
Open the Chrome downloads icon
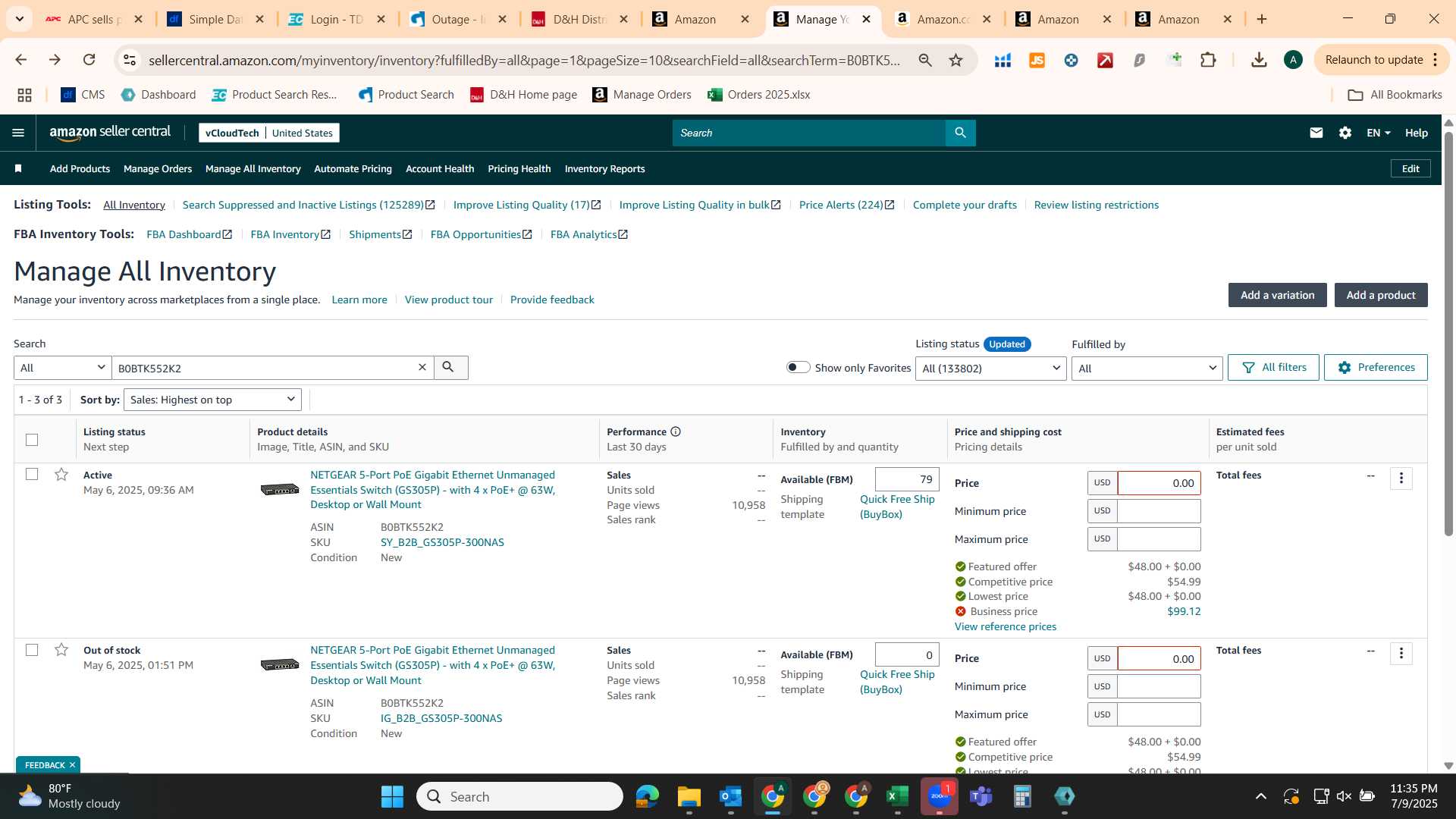[x=1259, y=60]
